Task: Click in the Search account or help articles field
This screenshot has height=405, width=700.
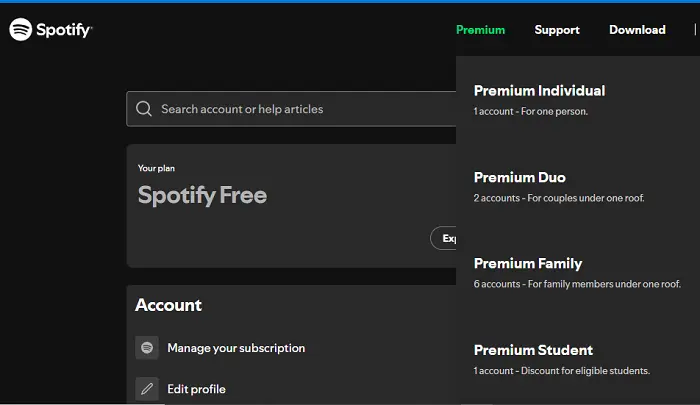Action: pyautogui.click(x=291, y=109)
